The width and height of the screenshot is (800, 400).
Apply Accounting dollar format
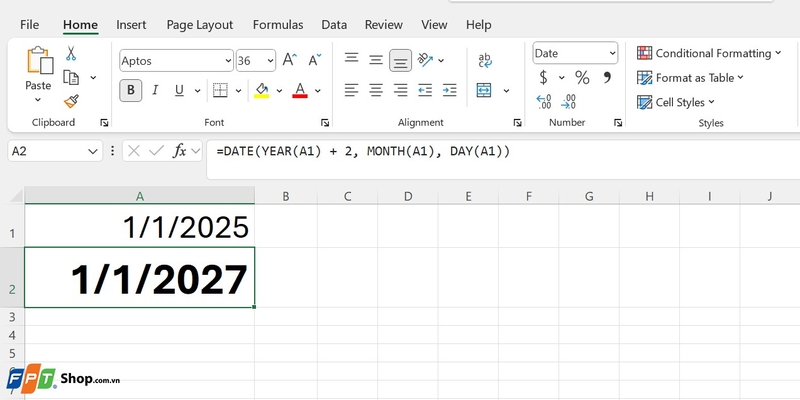tap(544, 78)
